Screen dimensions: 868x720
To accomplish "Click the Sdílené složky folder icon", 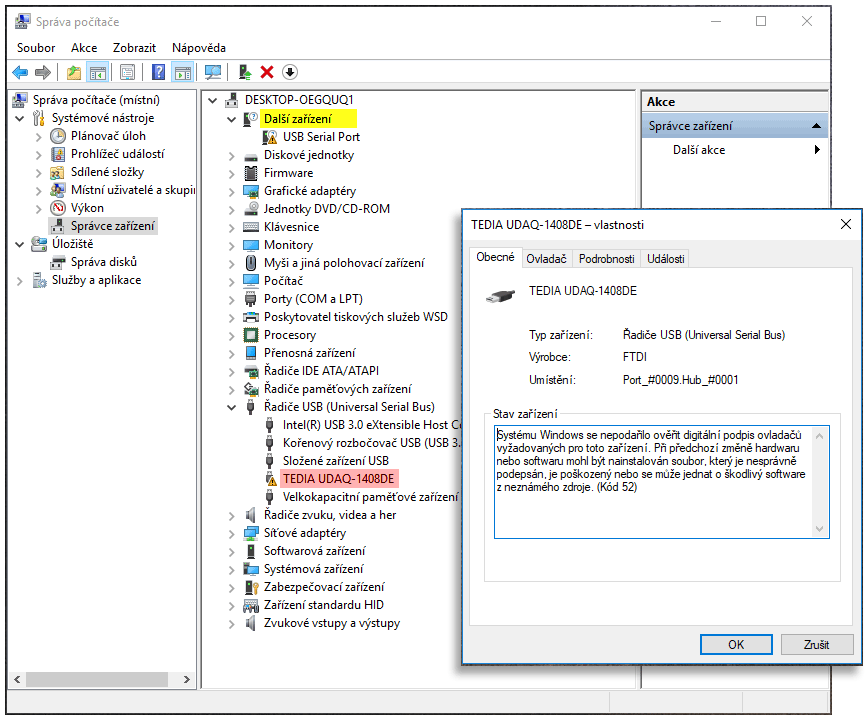I will click(58, 173).
